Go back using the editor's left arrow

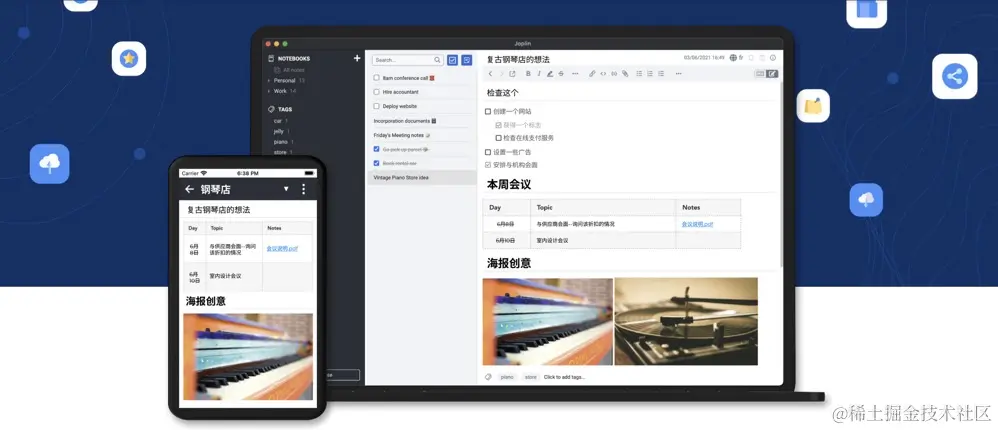pos(490,74)
